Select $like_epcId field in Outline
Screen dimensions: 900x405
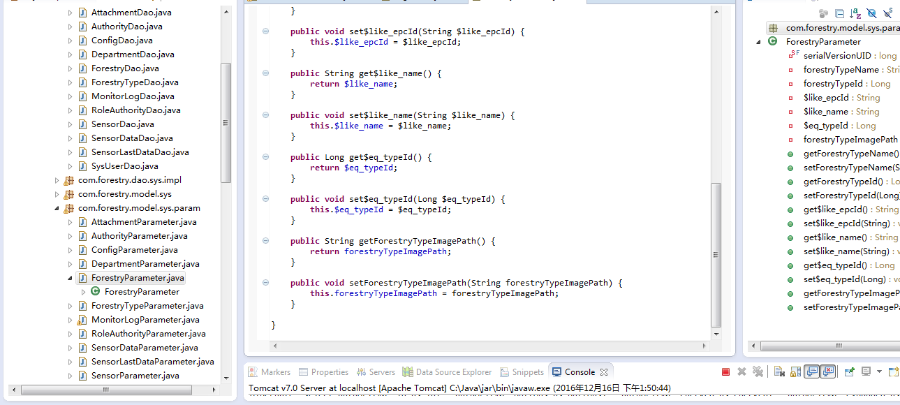(841, 98)
